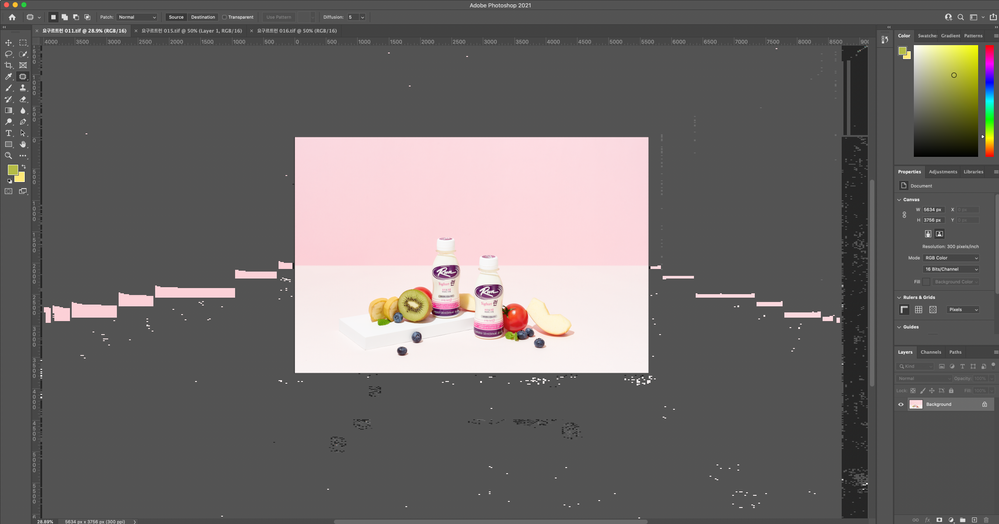Switch to the Swatches tab
999x524 pixels.
pos(927,36)
